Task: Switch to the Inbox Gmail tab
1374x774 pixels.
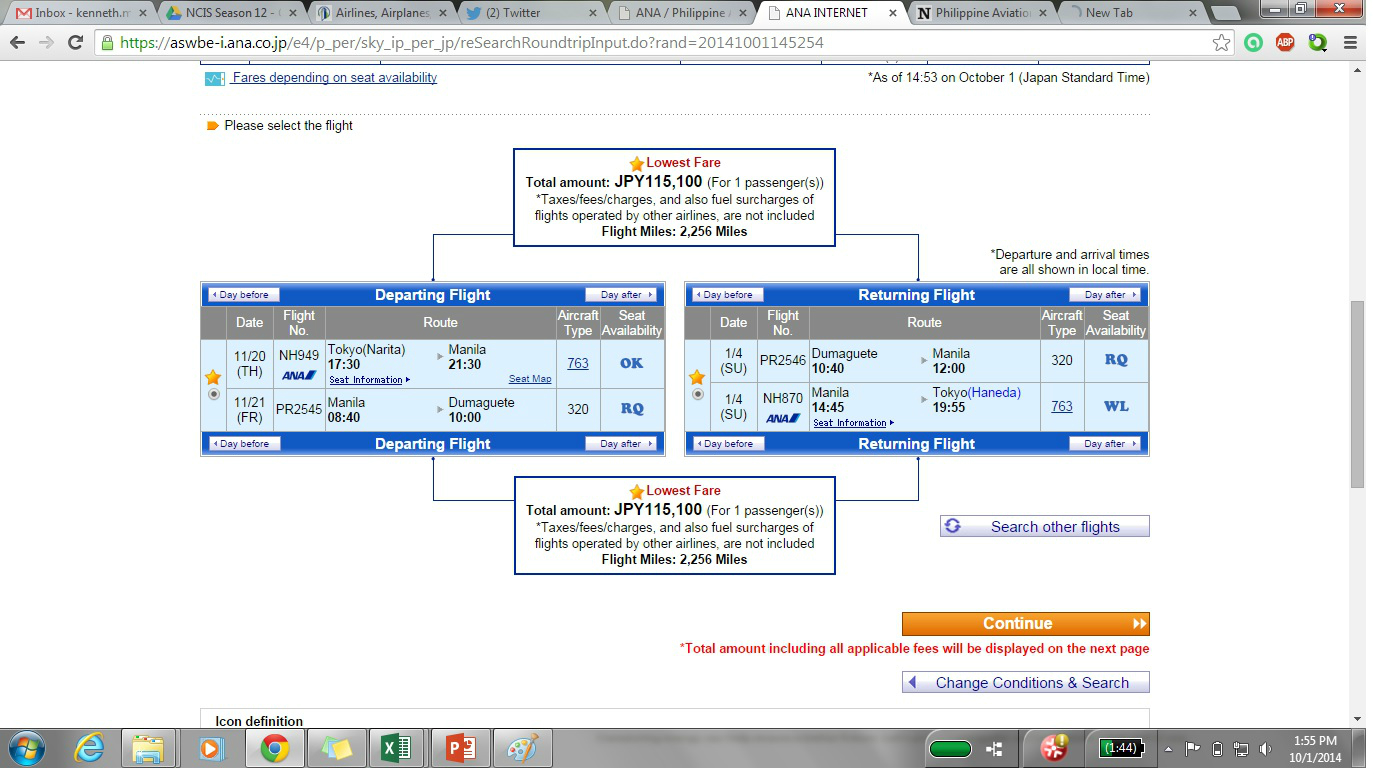Action: coord(80,13)
